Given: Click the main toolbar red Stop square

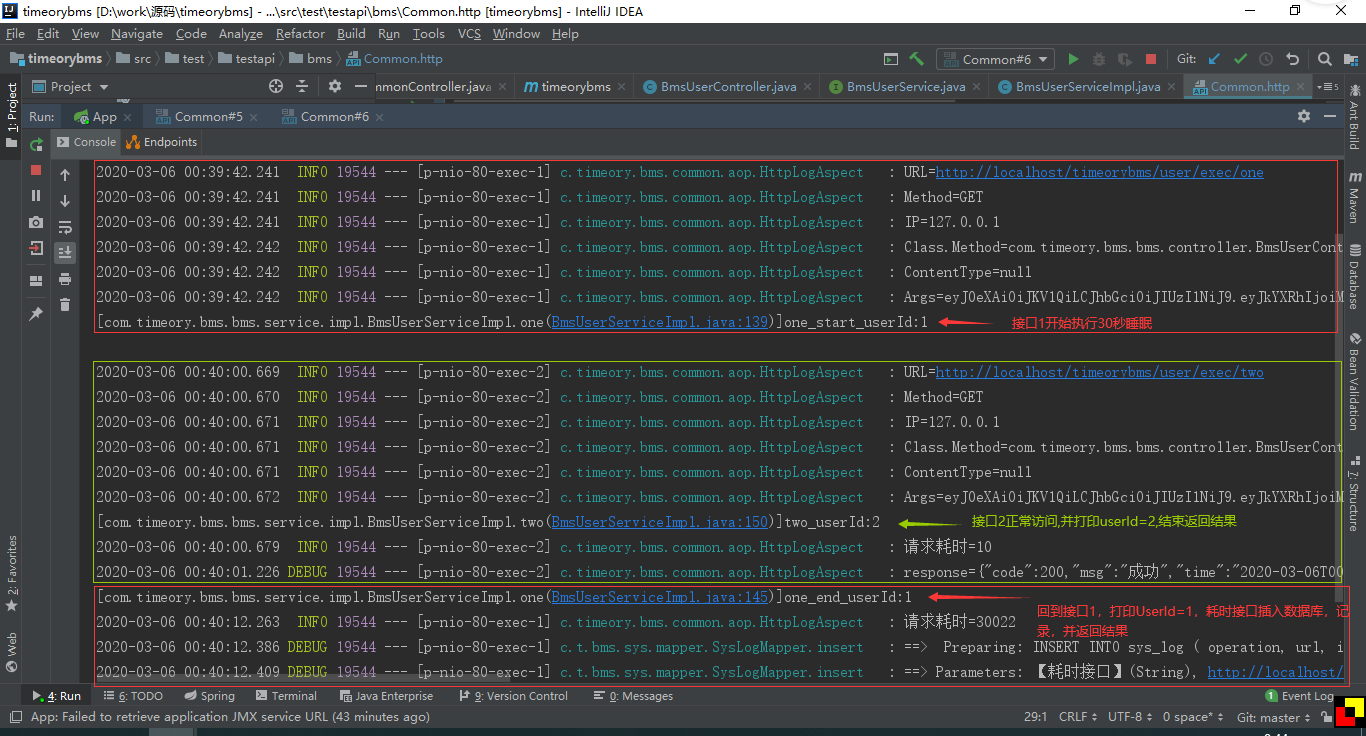Looking at the screenshot, I should (x=1151, y=59).
